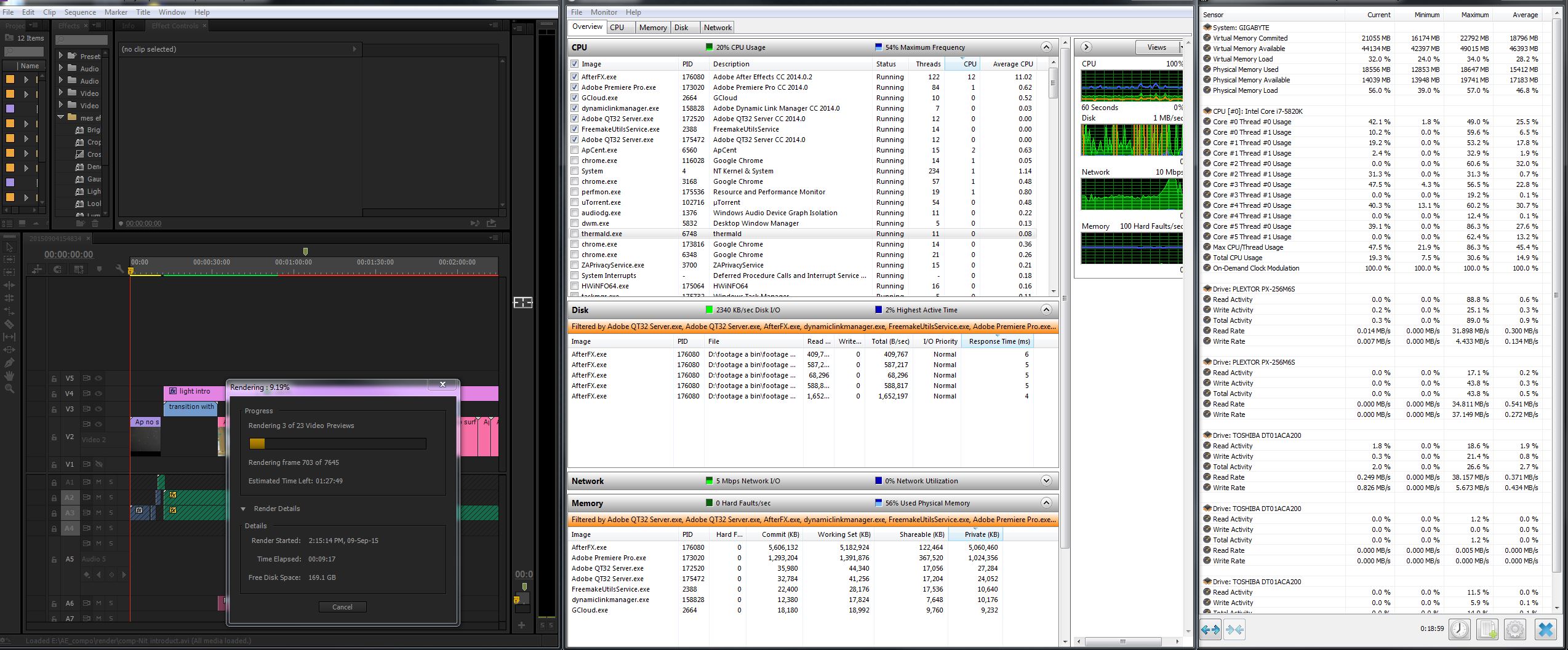Hide the graph pane using arrow button
This screenshot has height=650, width=1568.
tap(1086, 47)
